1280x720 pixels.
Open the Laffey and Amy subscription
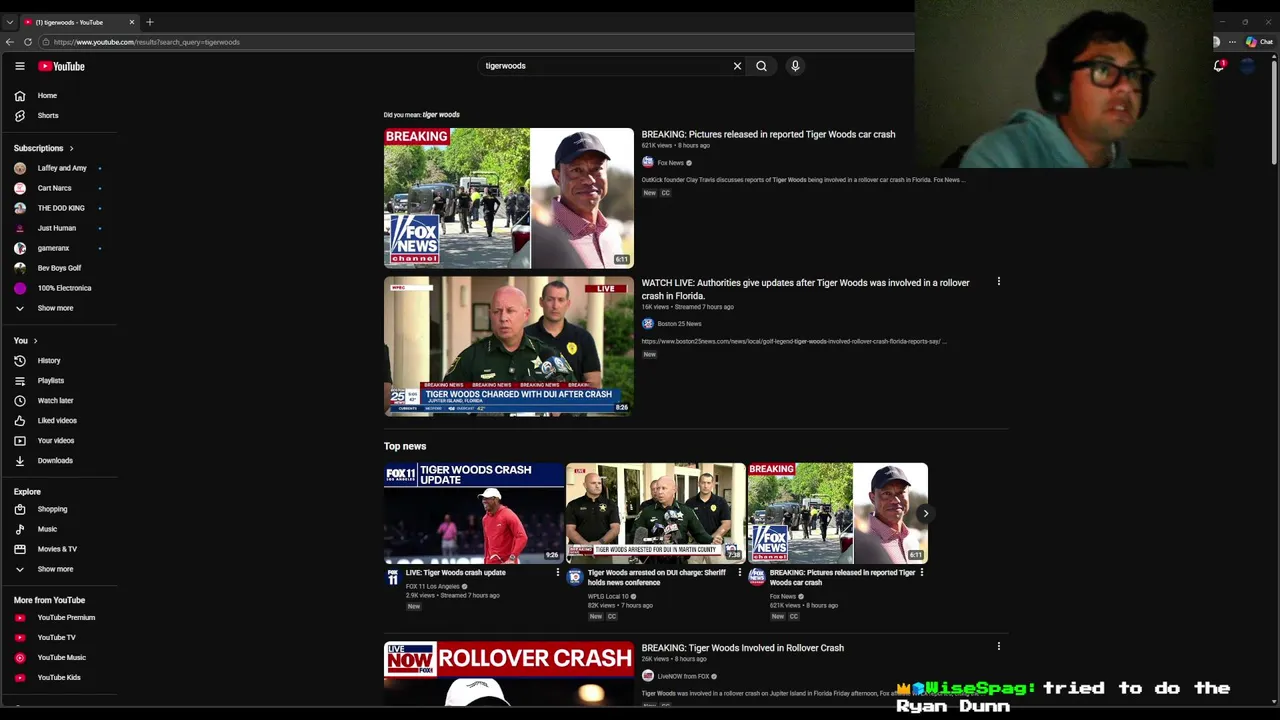tap(60, 168)
